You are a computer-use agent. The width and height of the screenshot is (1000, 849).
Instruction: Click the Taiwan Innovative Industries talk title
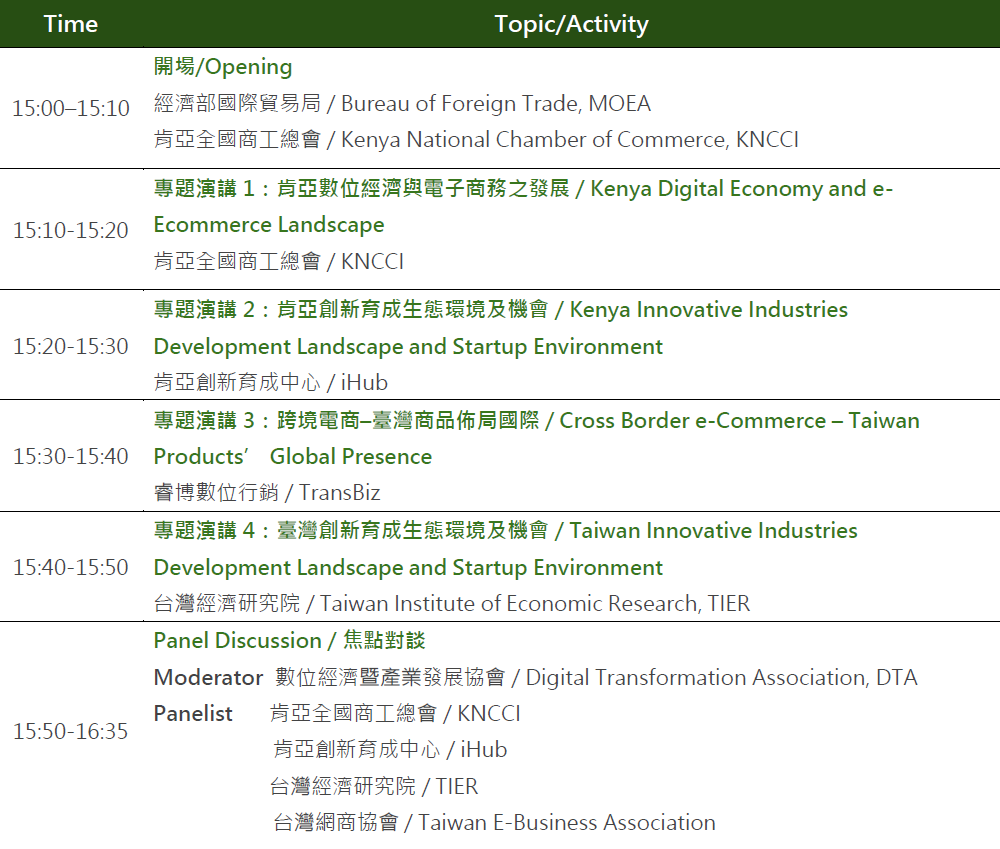506,531
